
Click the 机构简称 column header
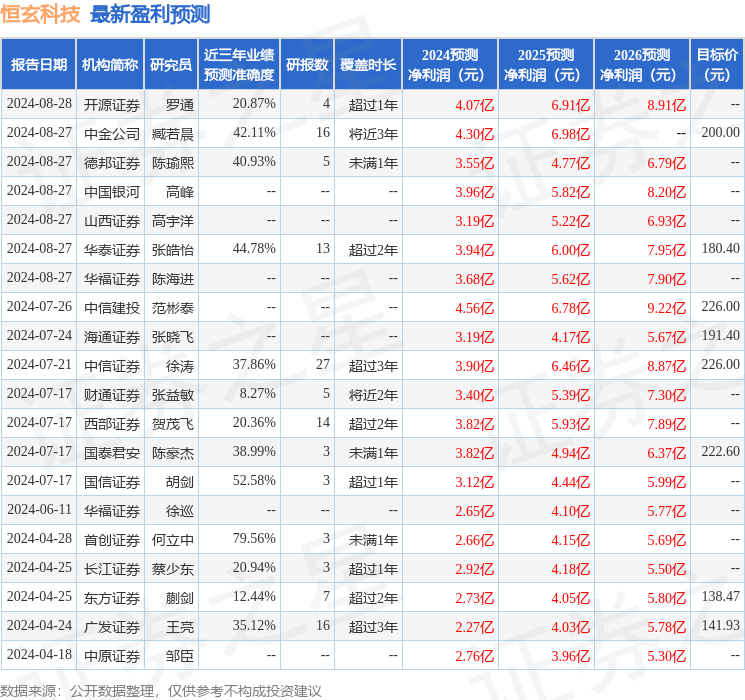pyautogui.click(x=110, y=64)
